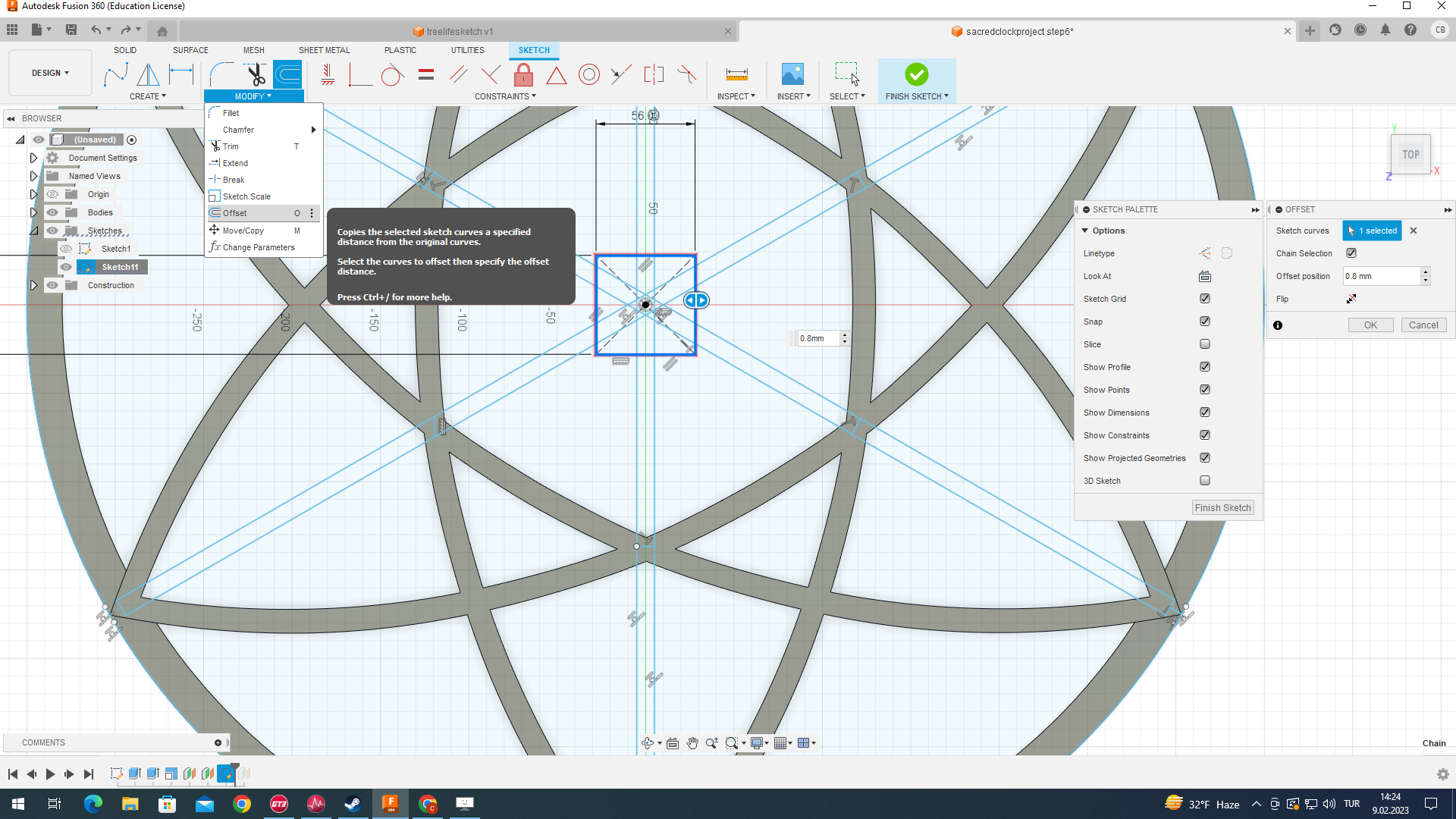Click the Measure inspect icon
1456x819 pixels.
click(x=736, y=74)
